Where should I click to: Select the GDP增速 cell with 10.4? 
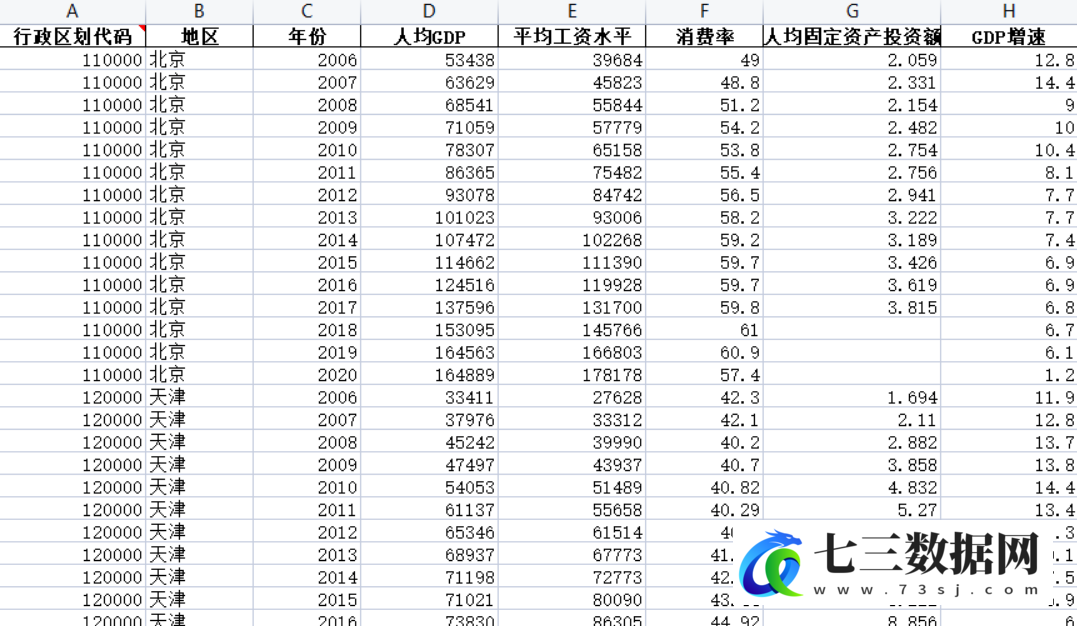(x=1009, y=150)
